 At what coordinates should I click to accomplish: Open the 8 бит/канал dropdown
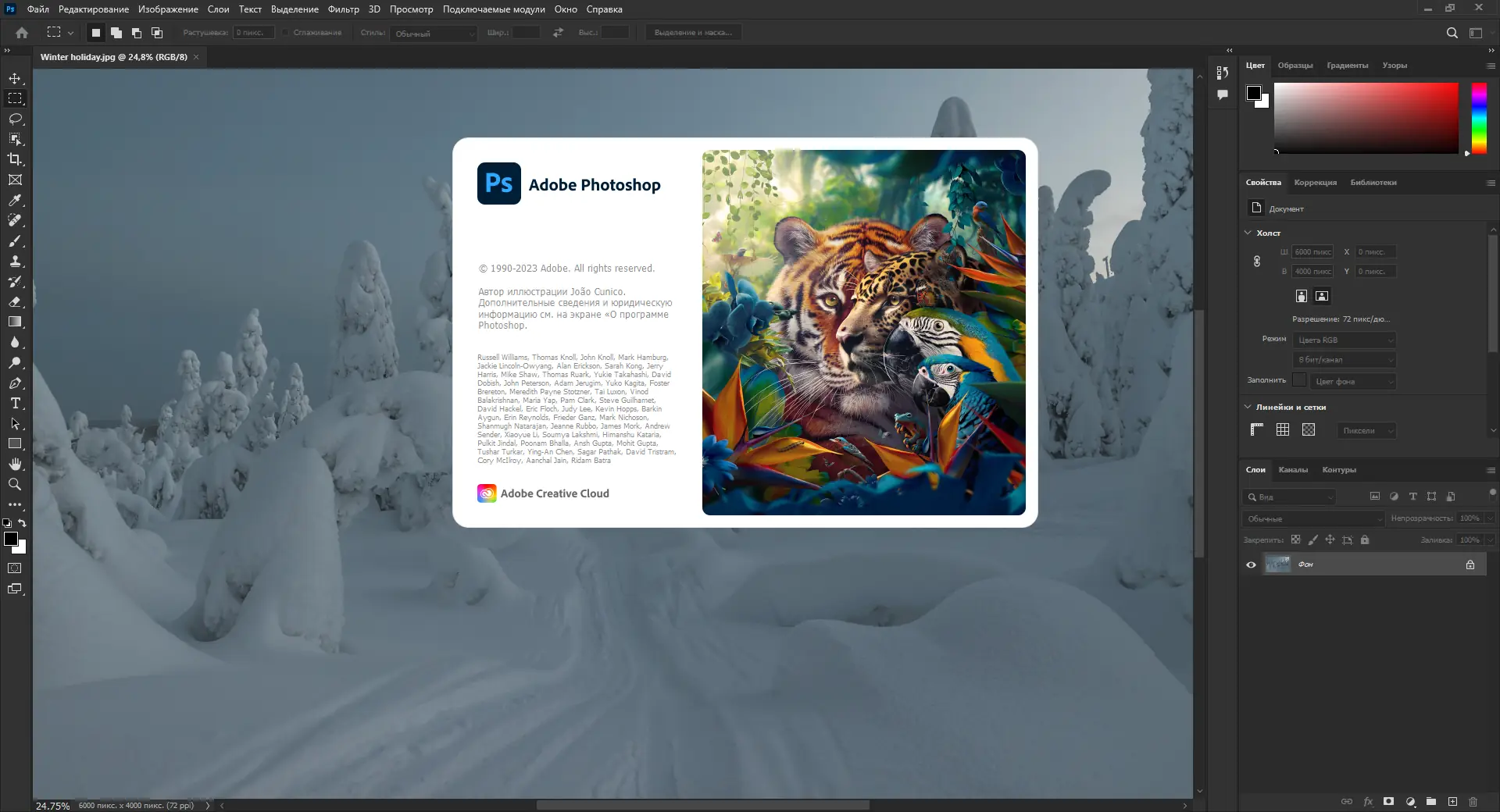click(x=1344, y=360)
